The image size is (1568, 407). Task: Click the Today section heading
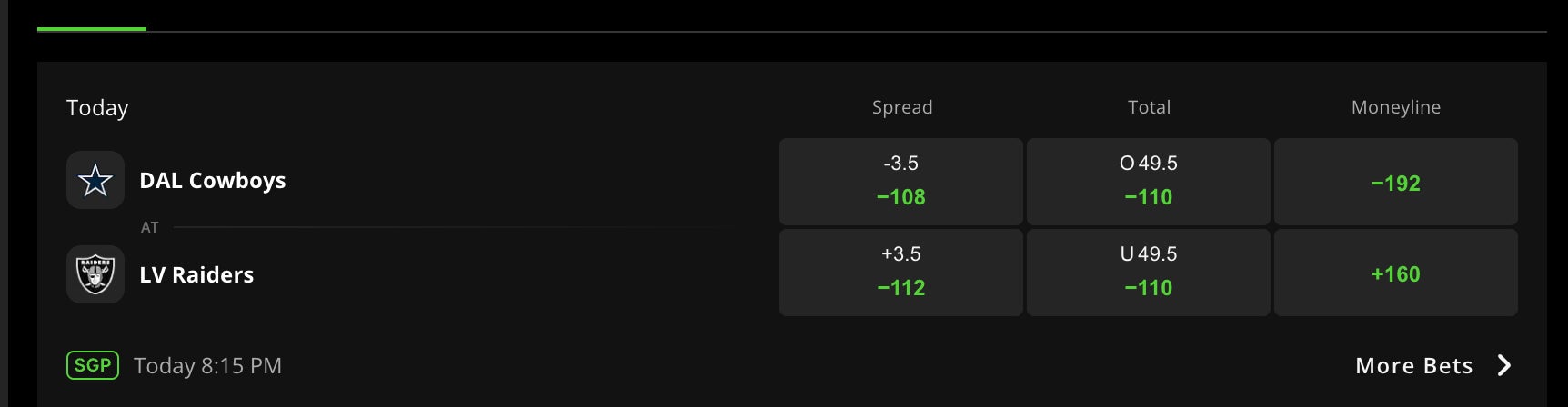(97, 108)
